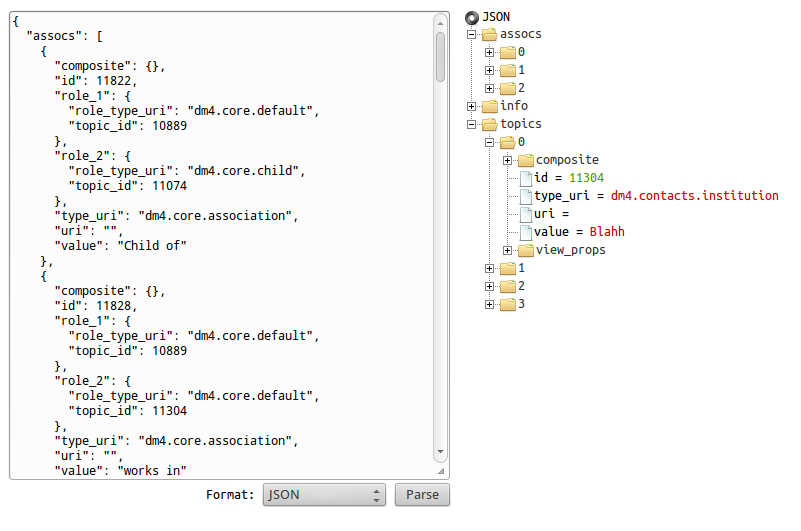The image size is (801, 531).
Task: Collapse the topics tree node
Action: pyautogui.click(x=472, y=124)
